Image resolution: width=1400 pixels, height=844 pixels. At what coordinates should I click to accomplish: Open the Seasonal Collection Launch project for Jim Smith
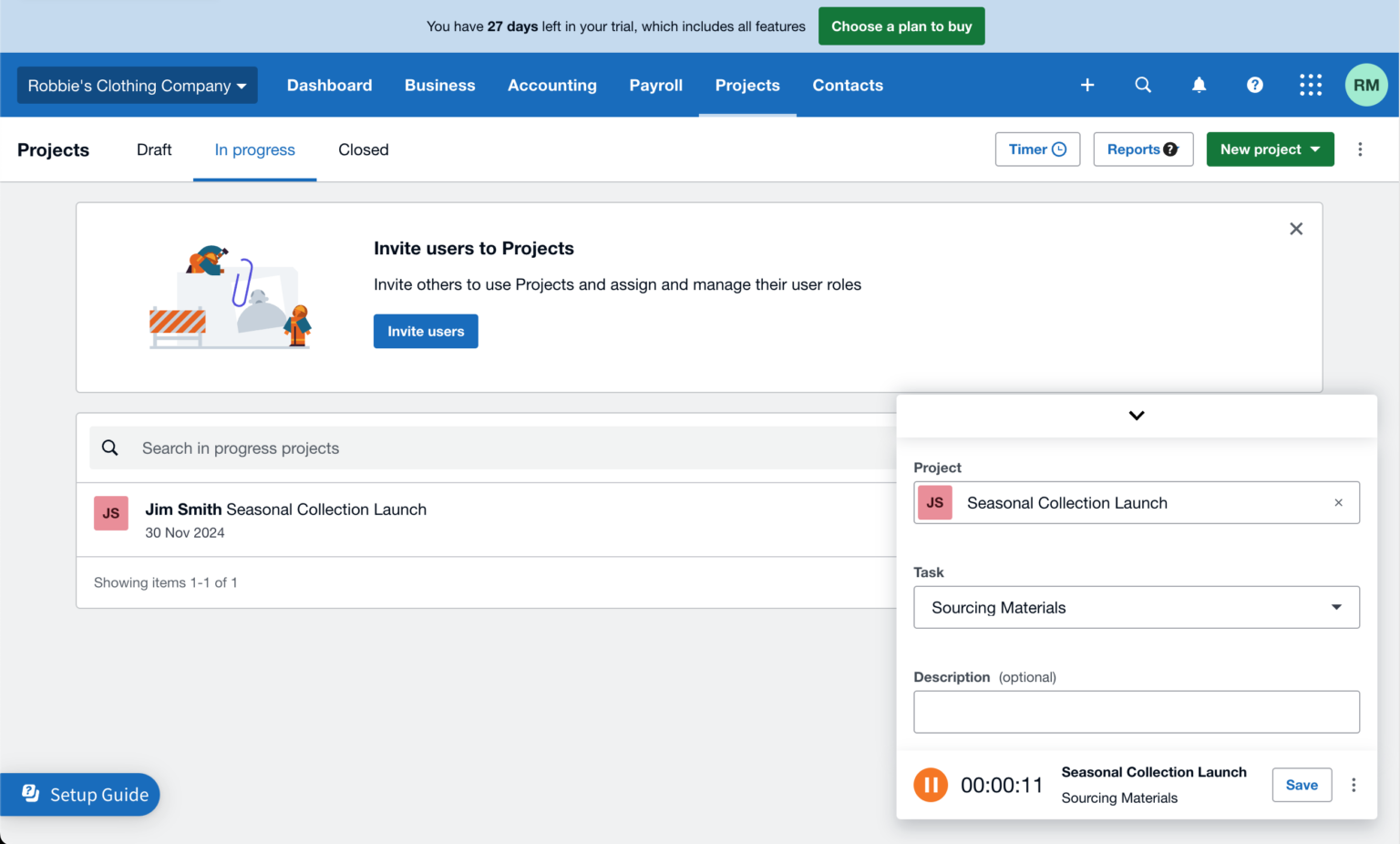point(285,509)
